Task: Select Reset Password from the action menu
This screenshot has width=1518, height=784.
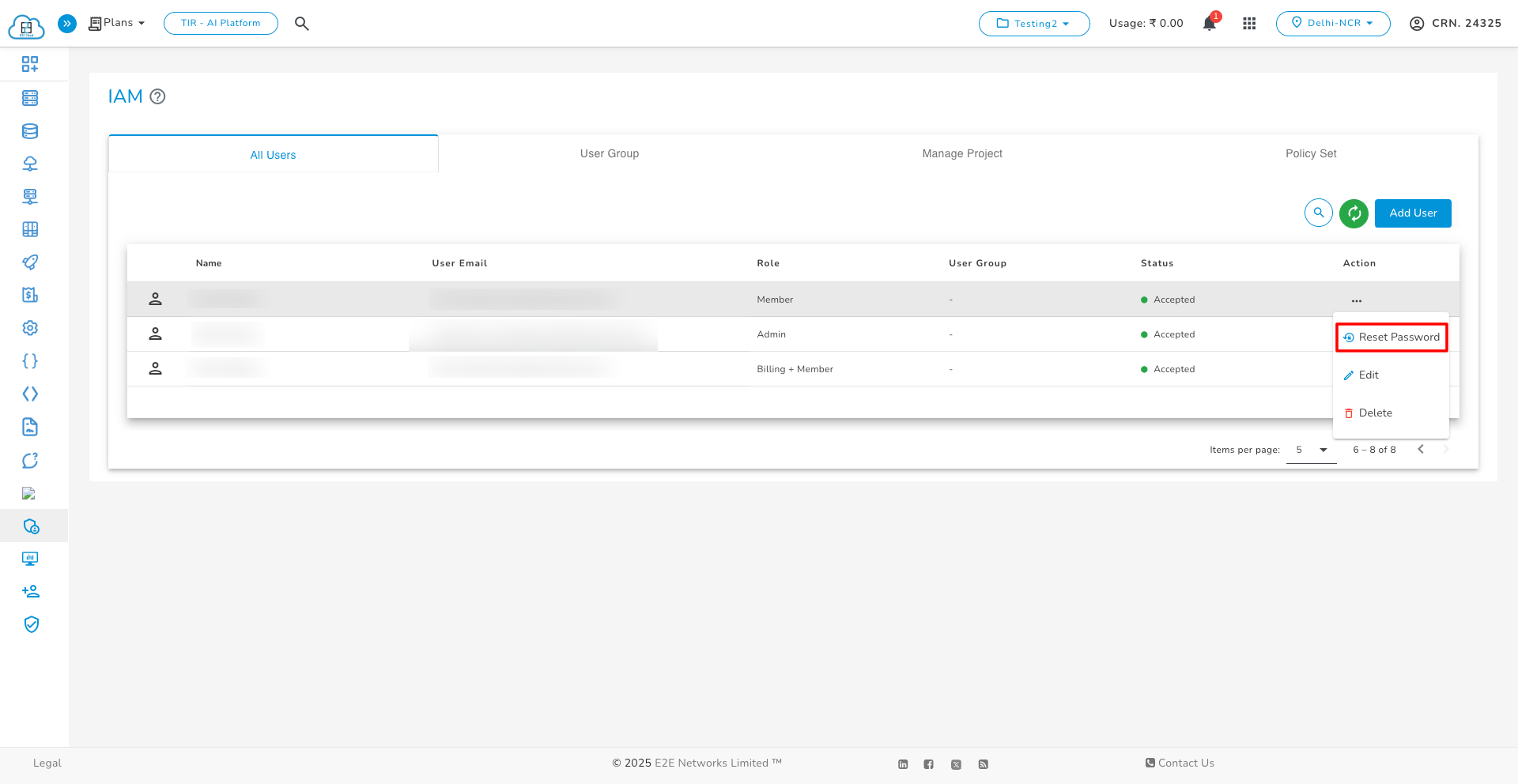Action: click(x=1391, y=337)
